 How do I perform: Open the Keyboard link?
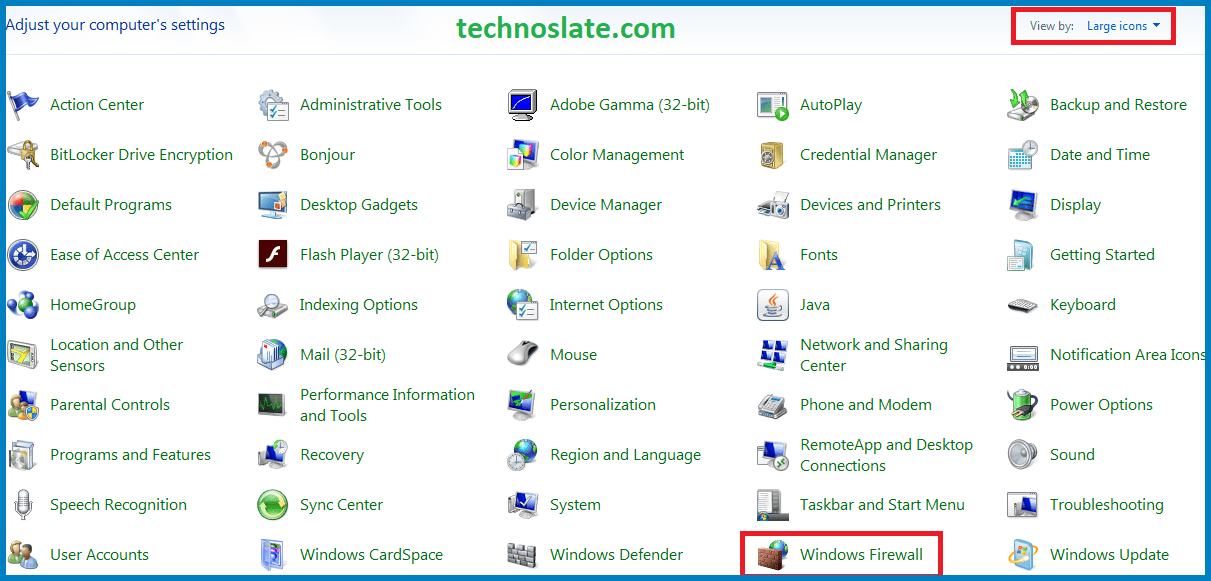click(1082, 305)
